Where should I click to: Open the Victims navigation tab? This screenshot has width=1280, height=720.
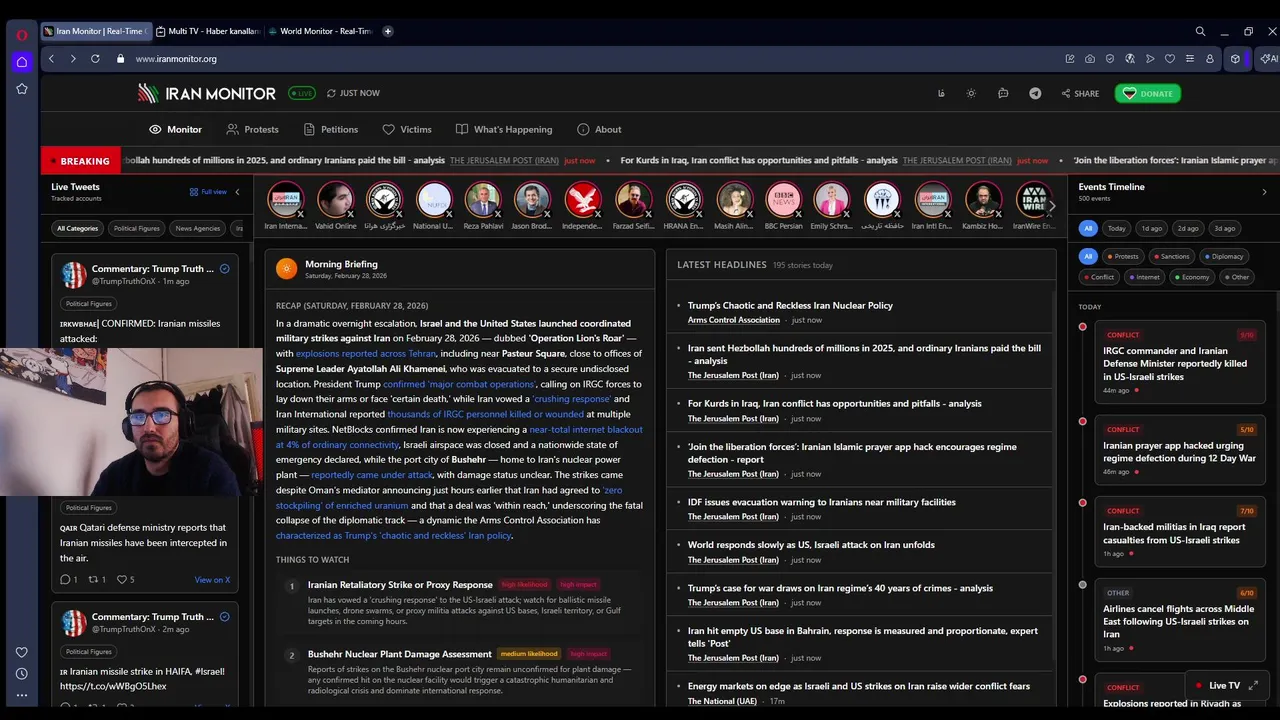pos(407,129)
